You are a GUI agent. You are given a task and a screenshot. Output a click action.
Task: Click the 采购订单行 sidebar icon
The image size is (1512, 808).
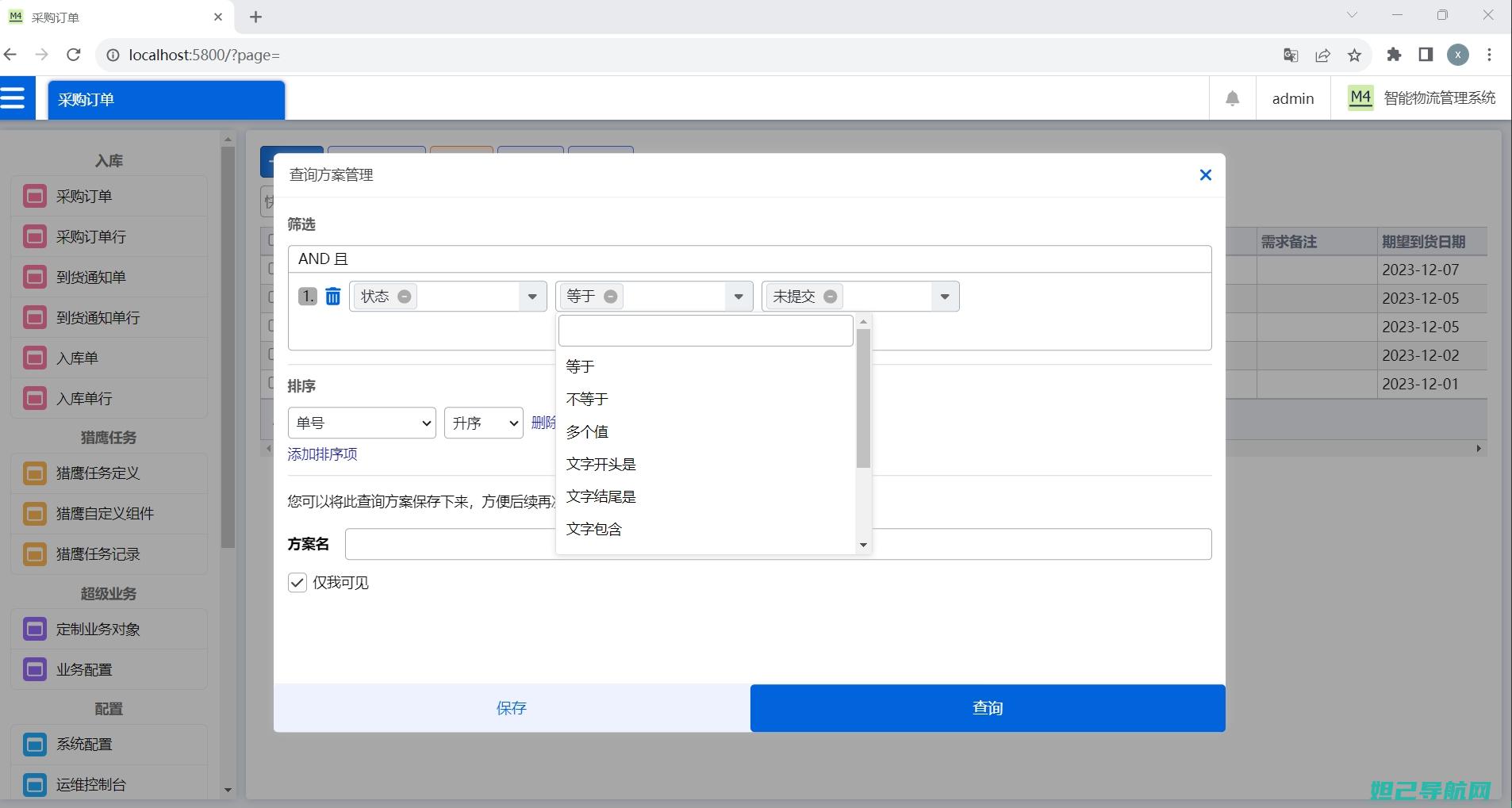[35, 236]
